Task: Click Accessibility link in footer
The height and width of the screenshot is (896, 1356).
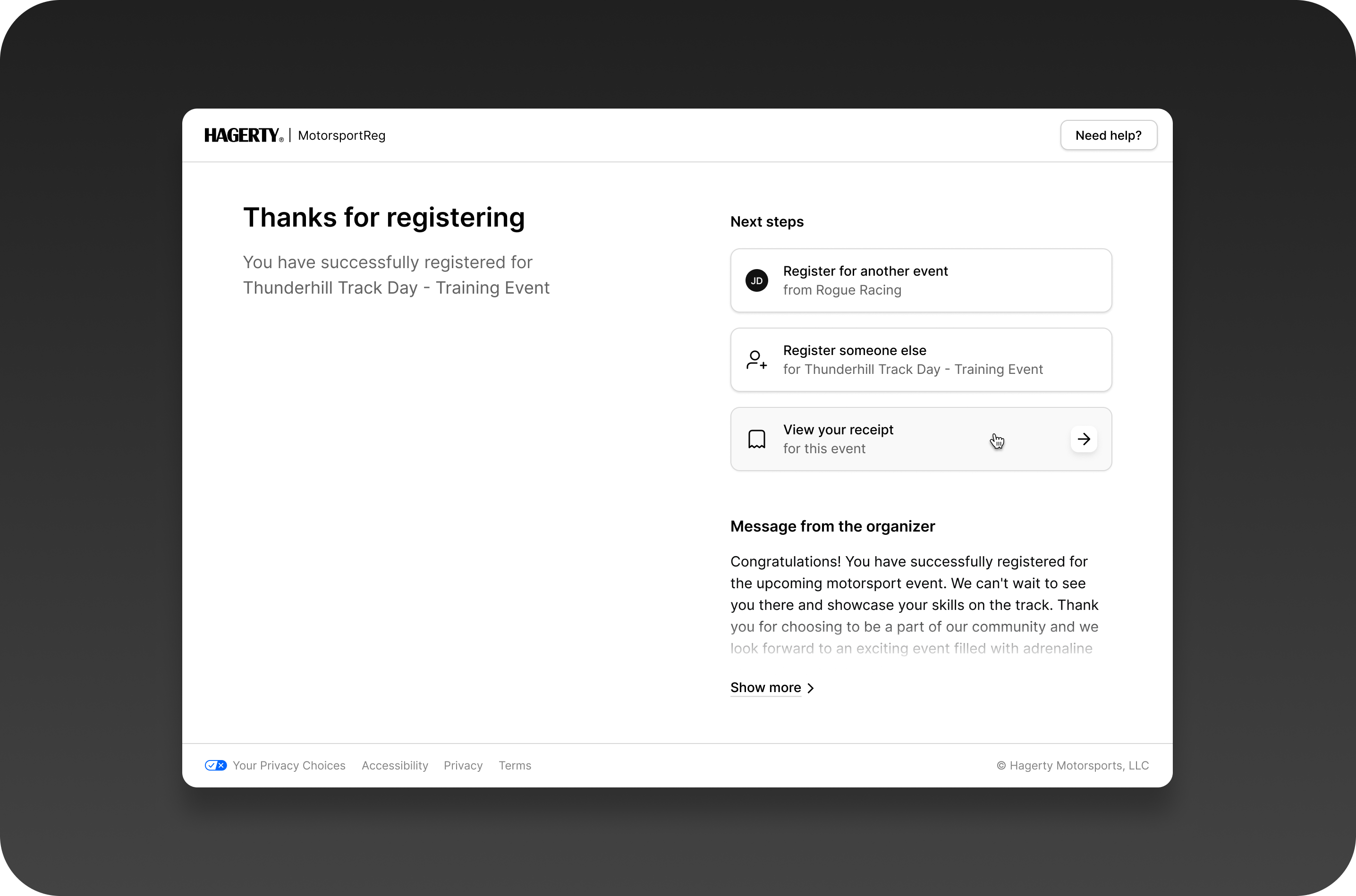Action: coord(395,765)
